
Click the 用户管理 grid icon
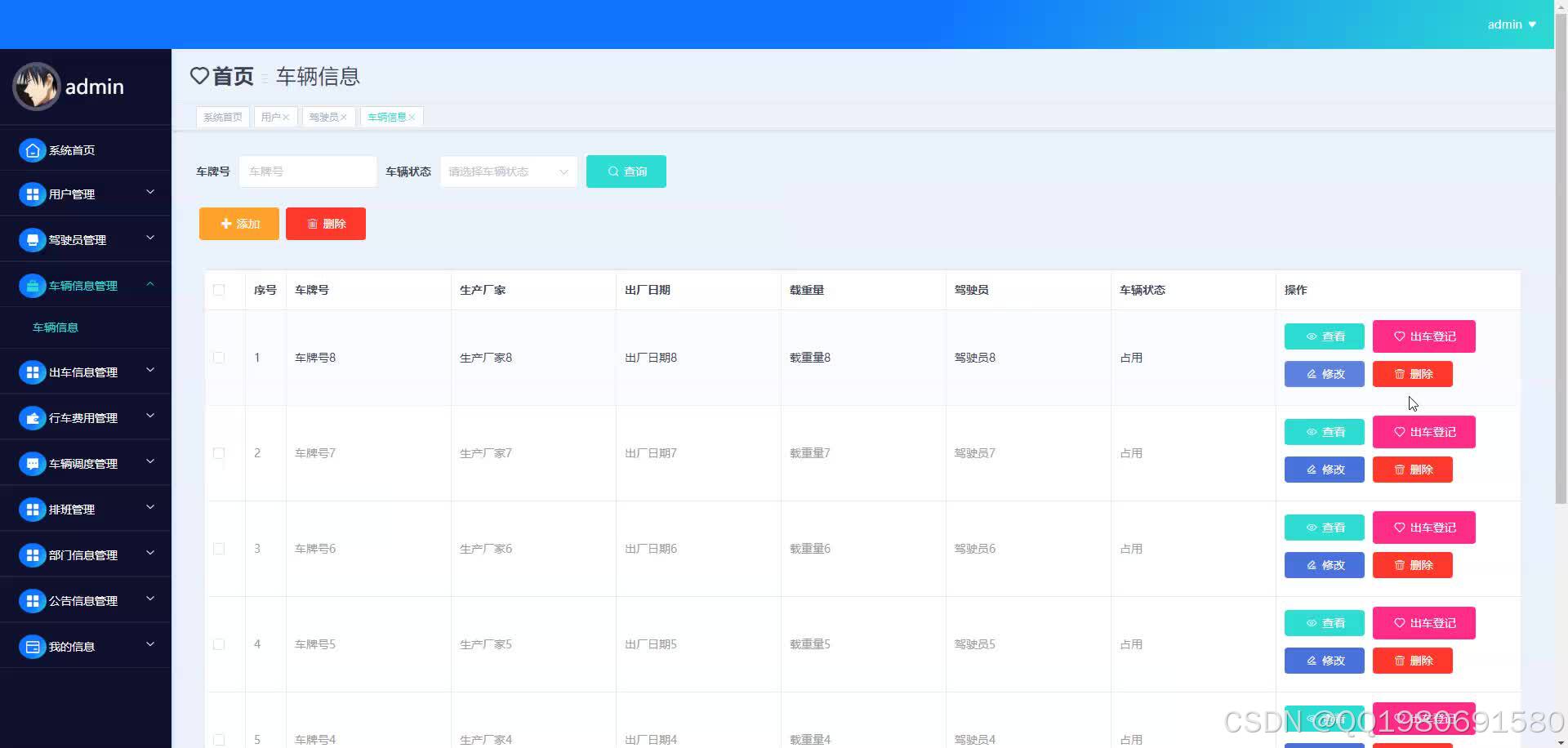(x=32, y=194)
